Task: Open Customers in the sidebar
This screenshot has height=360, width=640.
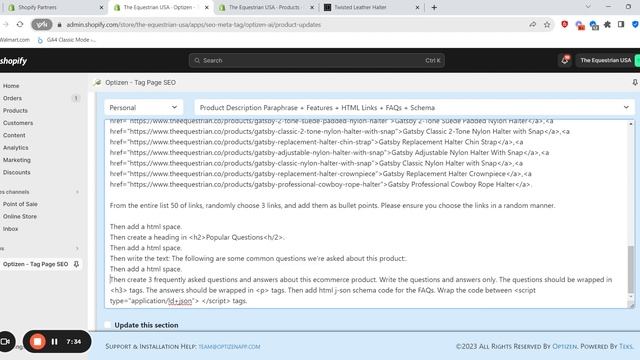Action: [18, 123]
